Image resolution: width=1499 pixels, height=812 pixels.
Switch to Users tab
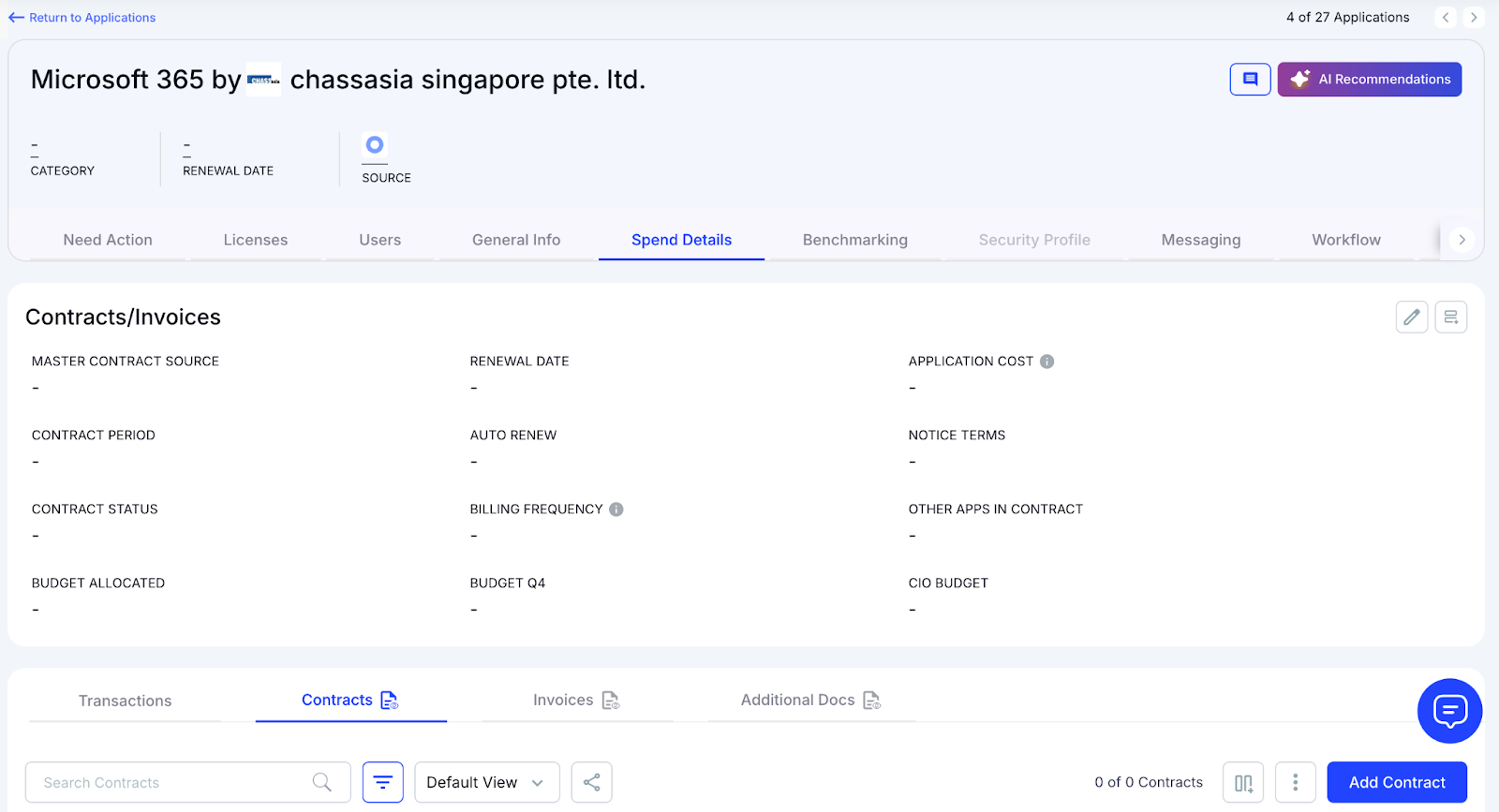point(379,240)
